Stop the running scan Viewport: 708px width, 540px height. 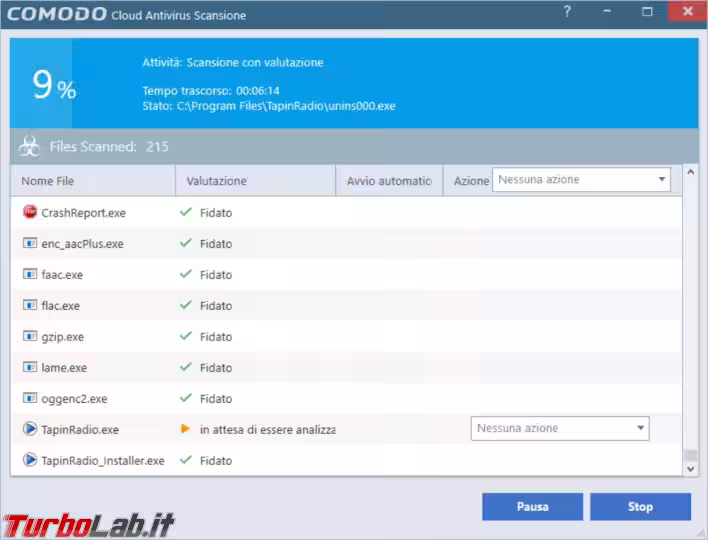[x=640, y=507]
